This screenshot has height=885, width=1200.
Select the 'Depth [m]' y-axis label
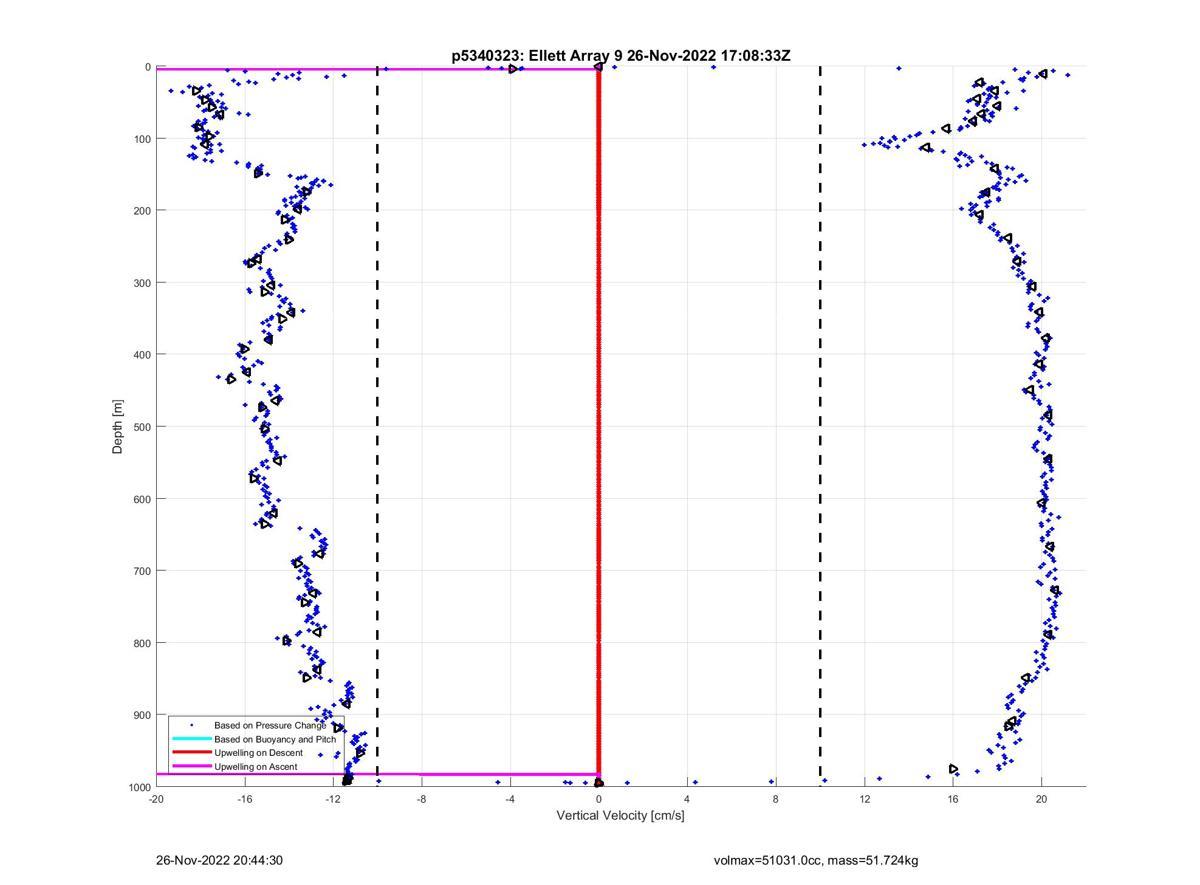118,427
